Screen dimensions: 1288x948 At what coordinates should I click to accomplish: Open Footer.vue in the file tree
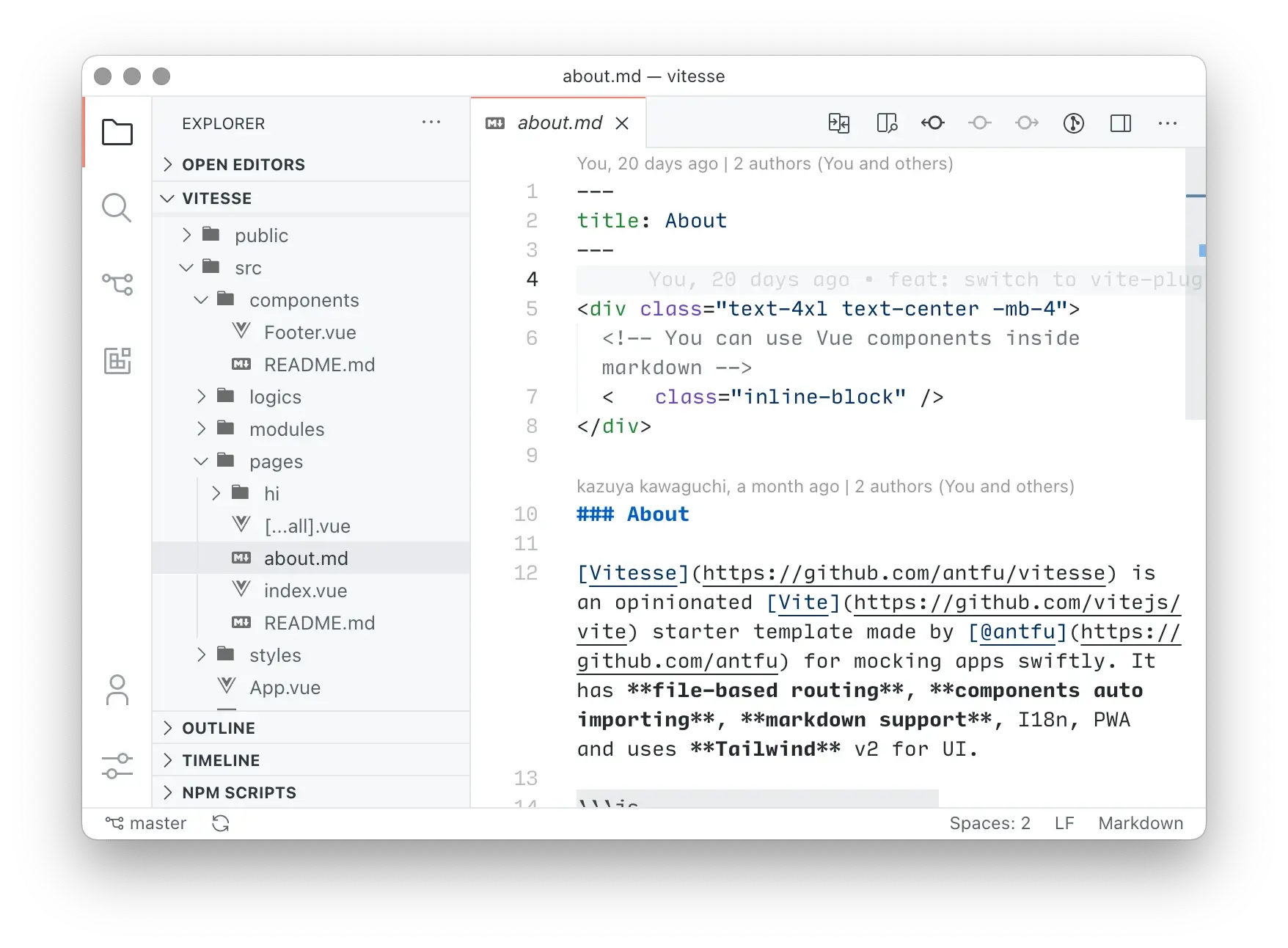point(310,332)
